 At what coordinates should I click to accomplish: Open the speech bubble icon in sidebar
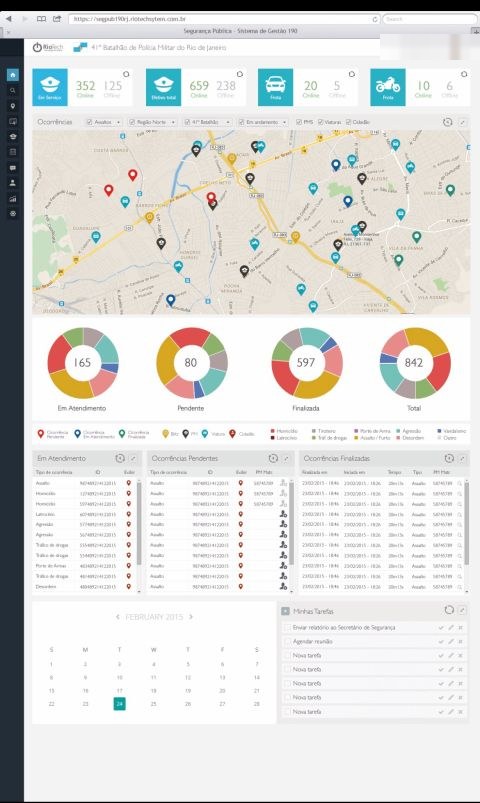tap(13, 167)
